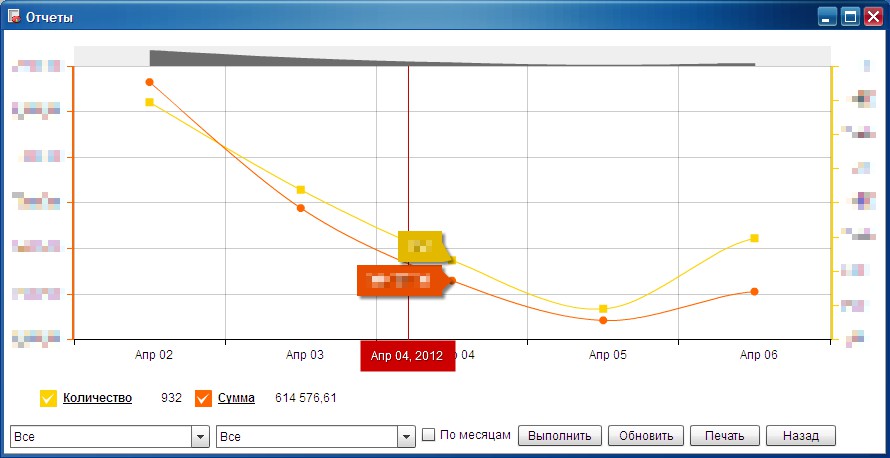This screenshot has width=890, height=458.
Task: Click the orange data point at Апр 06
Action: [754, 291]
